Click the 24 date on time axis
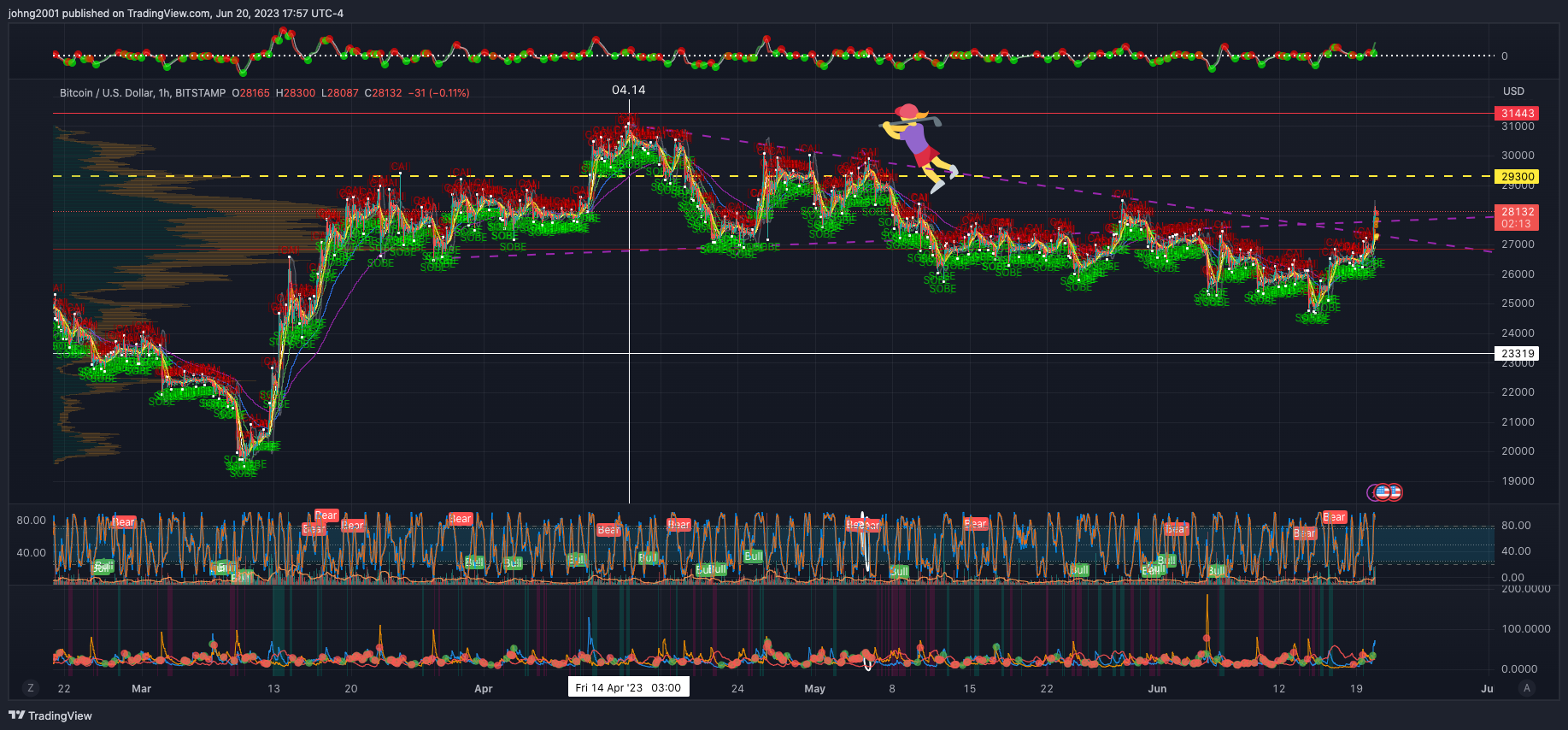Viewport: 1568px width, 730px height. (x=737, y=688)
